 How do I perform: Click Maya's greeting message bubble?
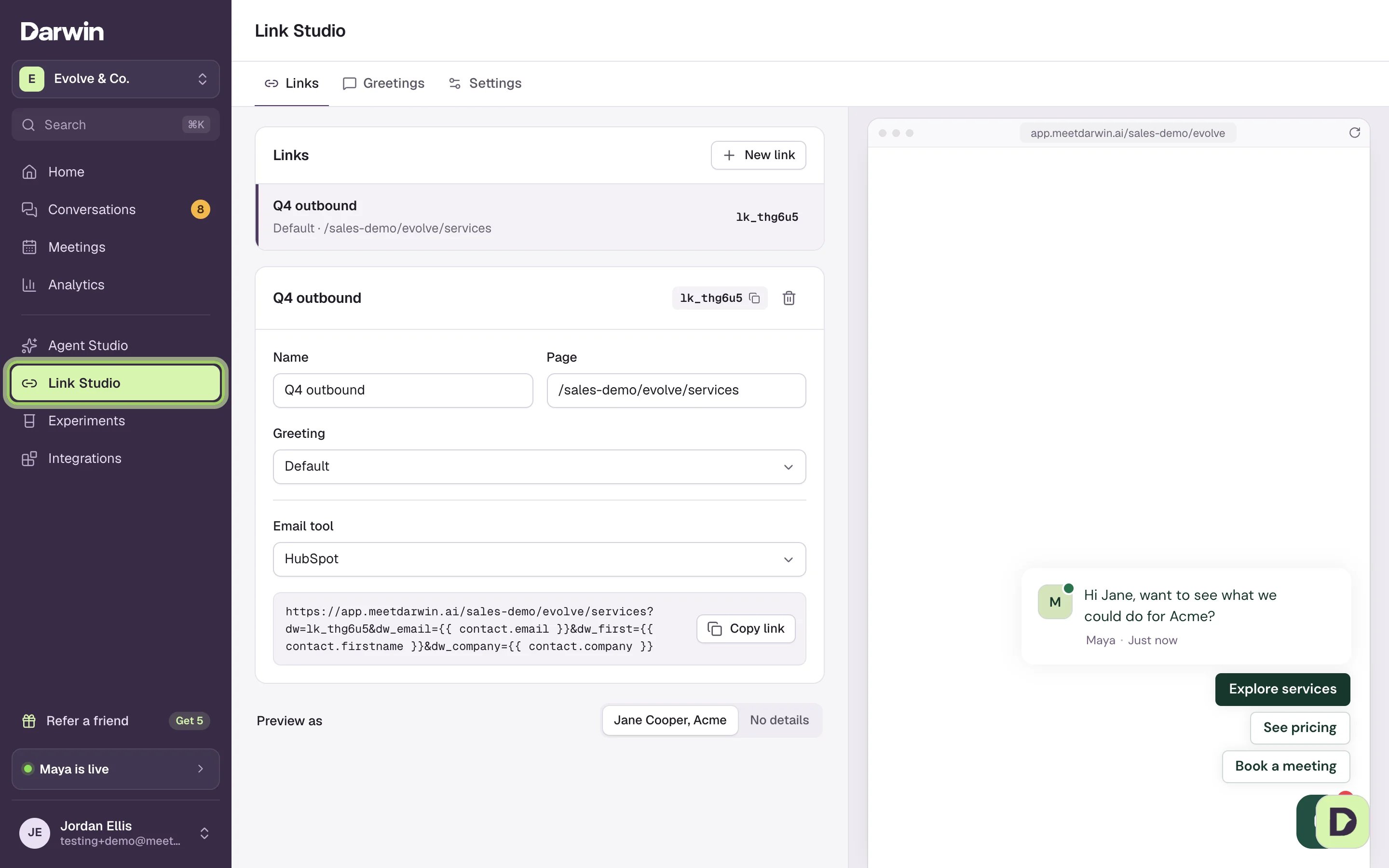click(x=1186, y=617)
